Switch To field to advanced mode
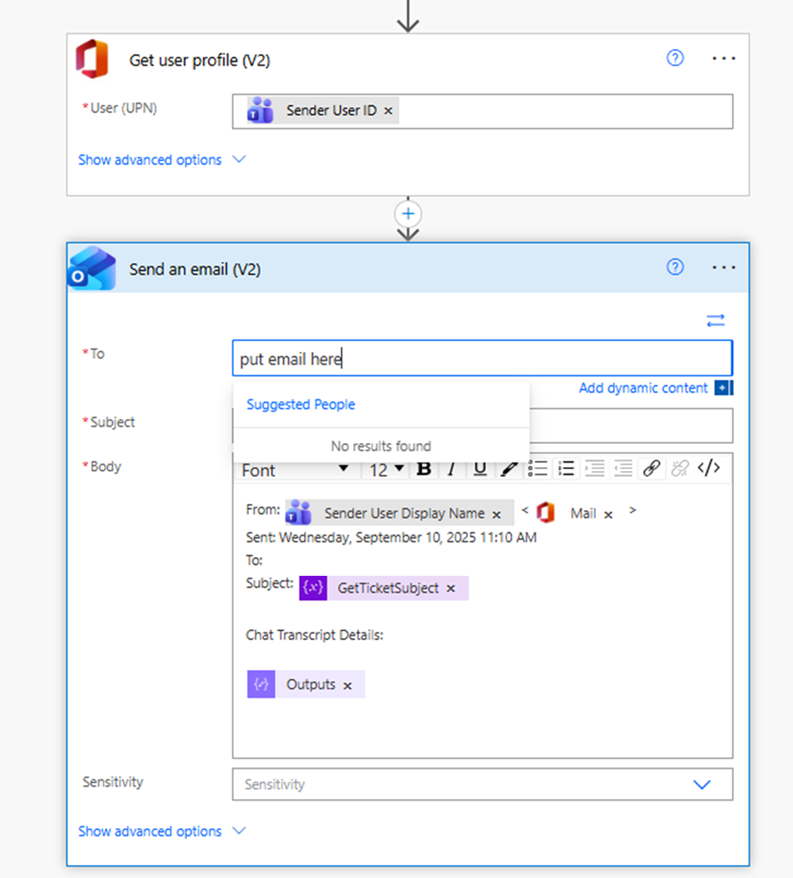793x878 pixels. click(716, 320)
